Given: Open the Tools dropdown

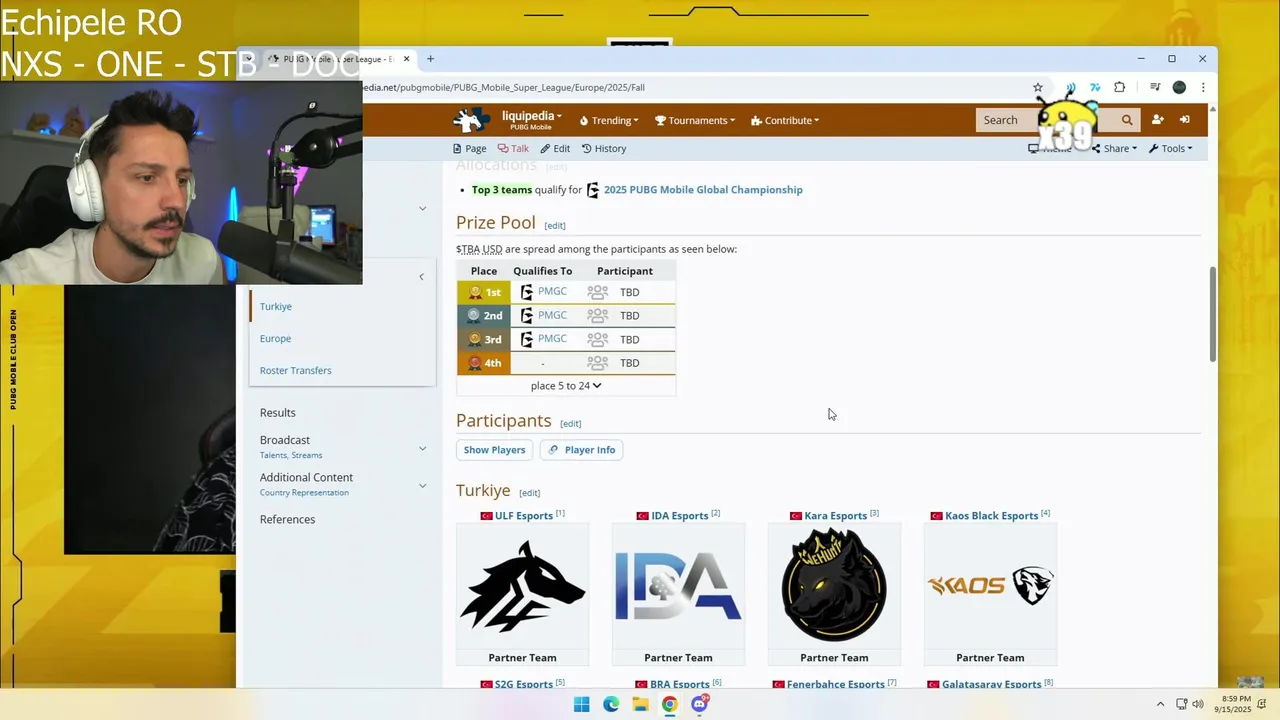Looking at the screenshot, I should (x=1170, y=148).
